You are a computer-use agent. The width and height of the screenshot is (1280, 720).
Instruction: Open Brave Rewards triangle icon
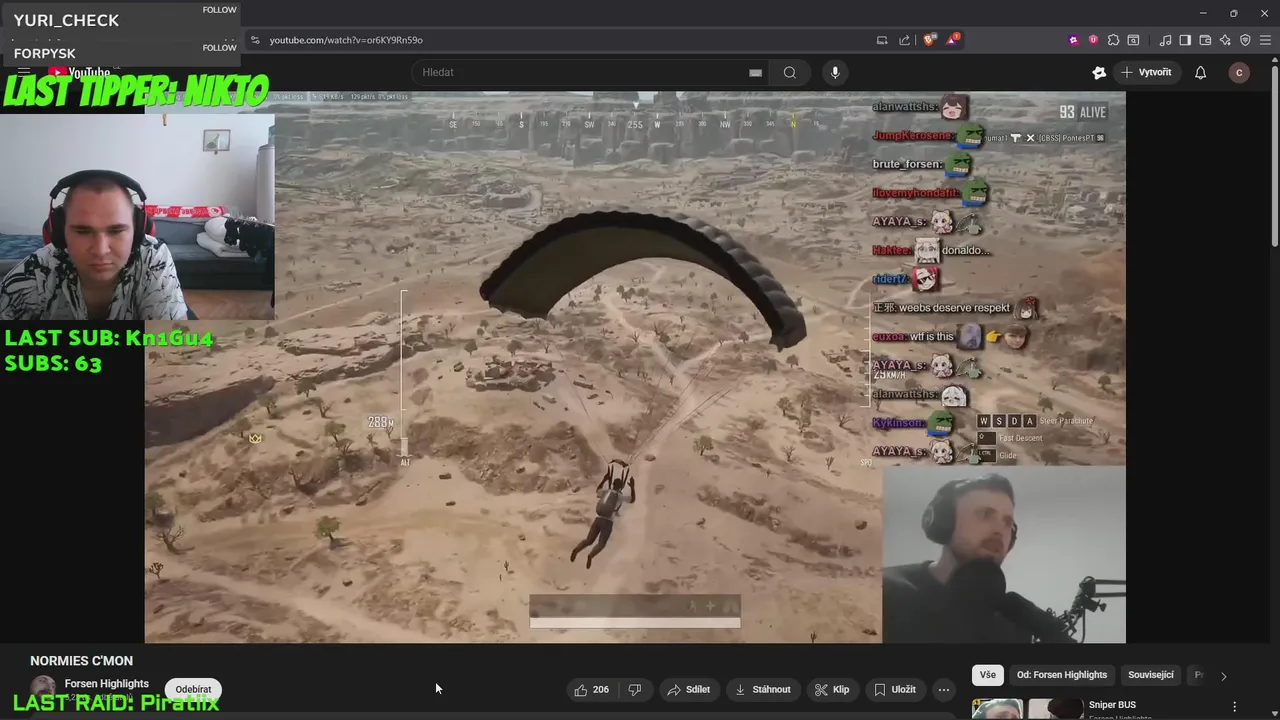coord(953,40)
